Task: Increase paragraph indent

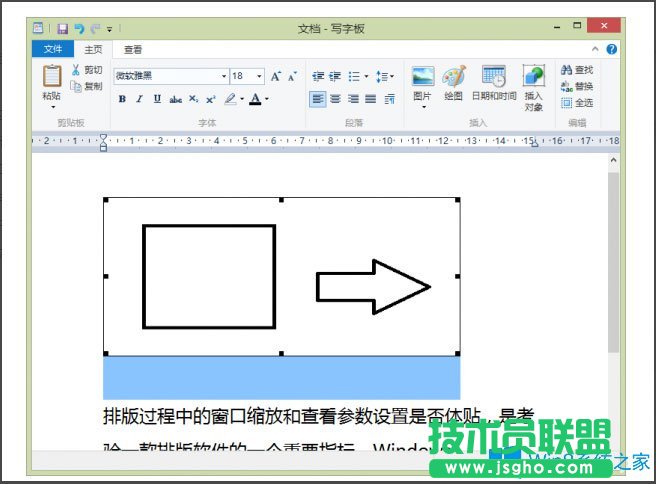Action: [x=335, y=77]
